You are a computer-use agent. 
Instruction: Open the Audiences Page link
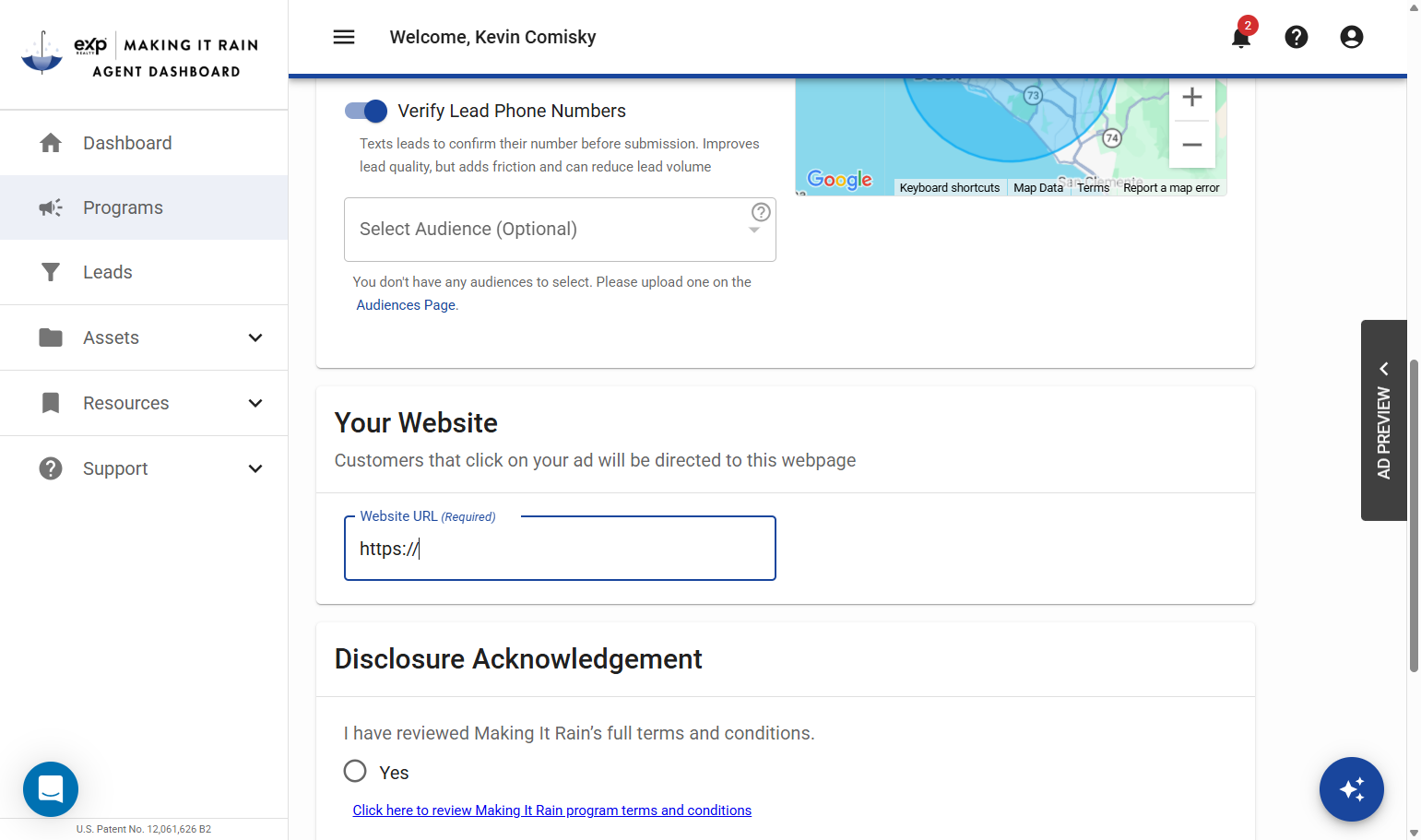coord(406,305)
